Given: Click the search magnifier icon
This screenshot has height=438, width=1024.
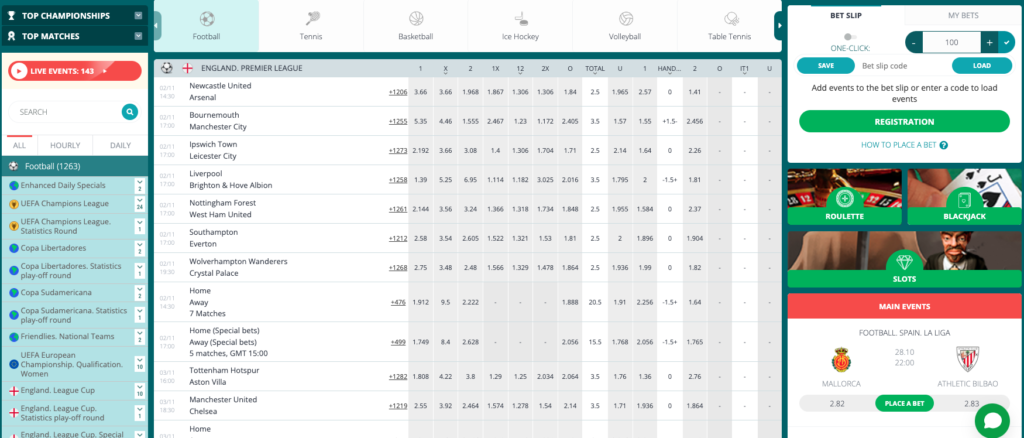Looking at the screenshot, I should tap(130, 112).
